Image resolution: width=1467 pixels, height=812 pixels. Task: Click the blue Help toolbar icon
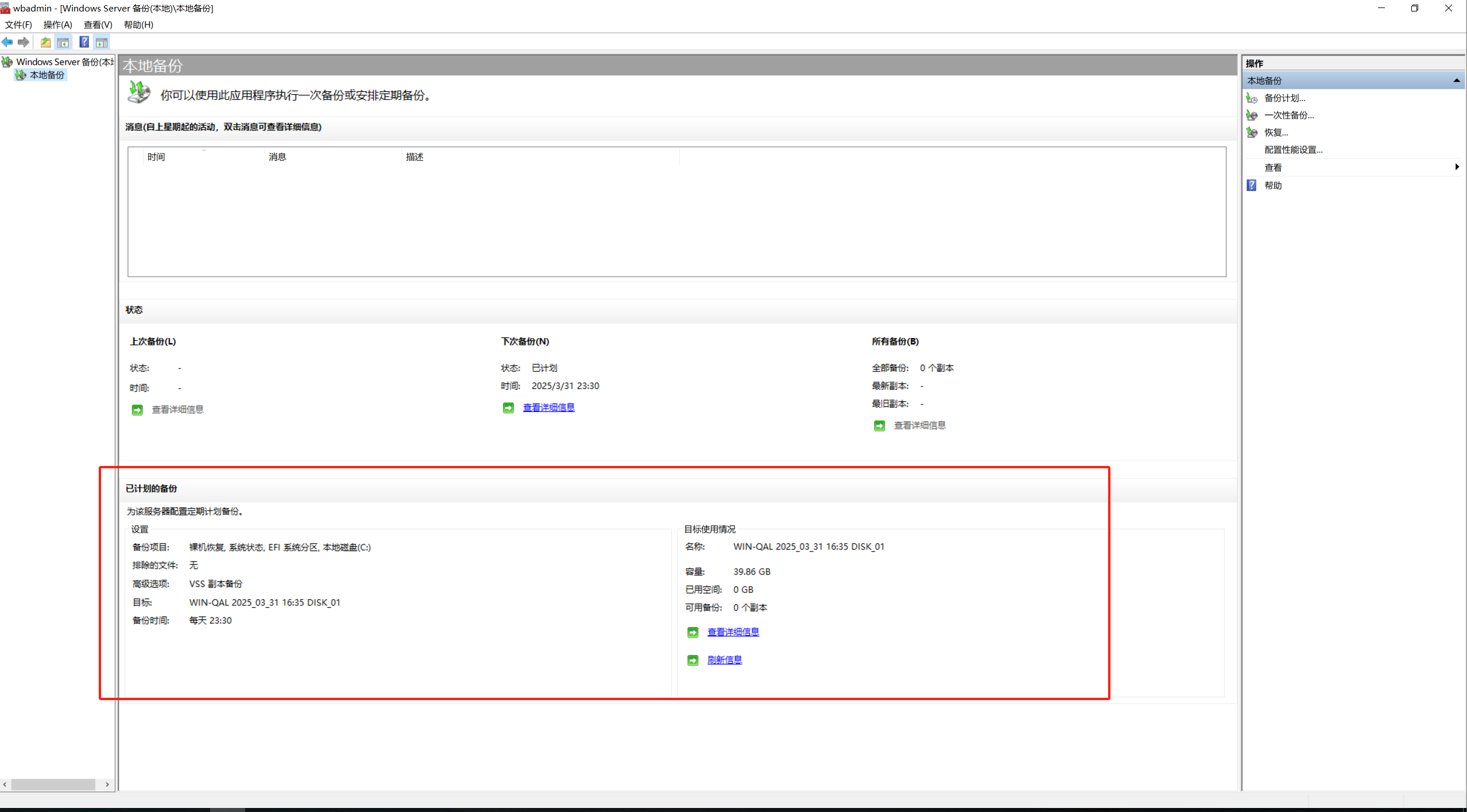(84, 42)
